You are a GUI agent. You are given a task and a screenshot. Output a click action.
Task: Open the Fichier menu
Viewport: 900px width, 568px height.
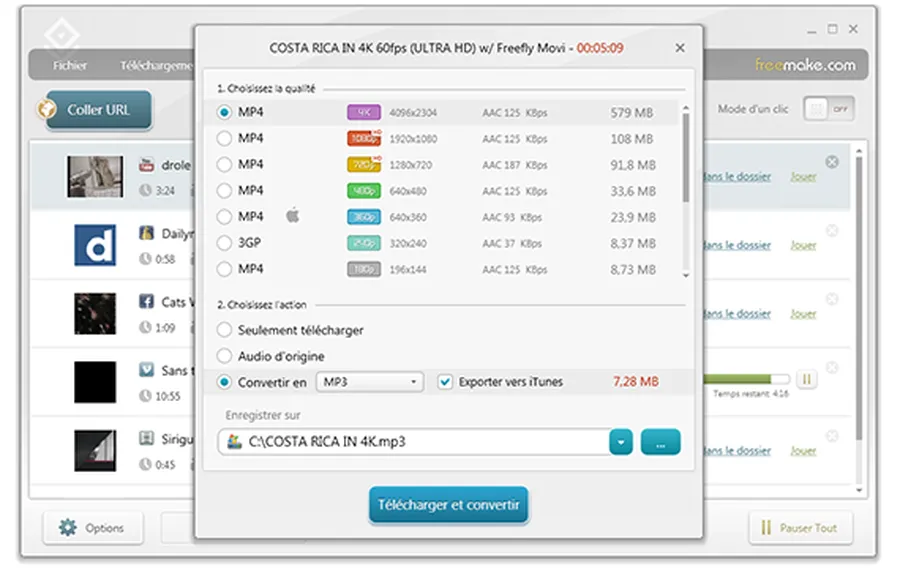(70, 65)
